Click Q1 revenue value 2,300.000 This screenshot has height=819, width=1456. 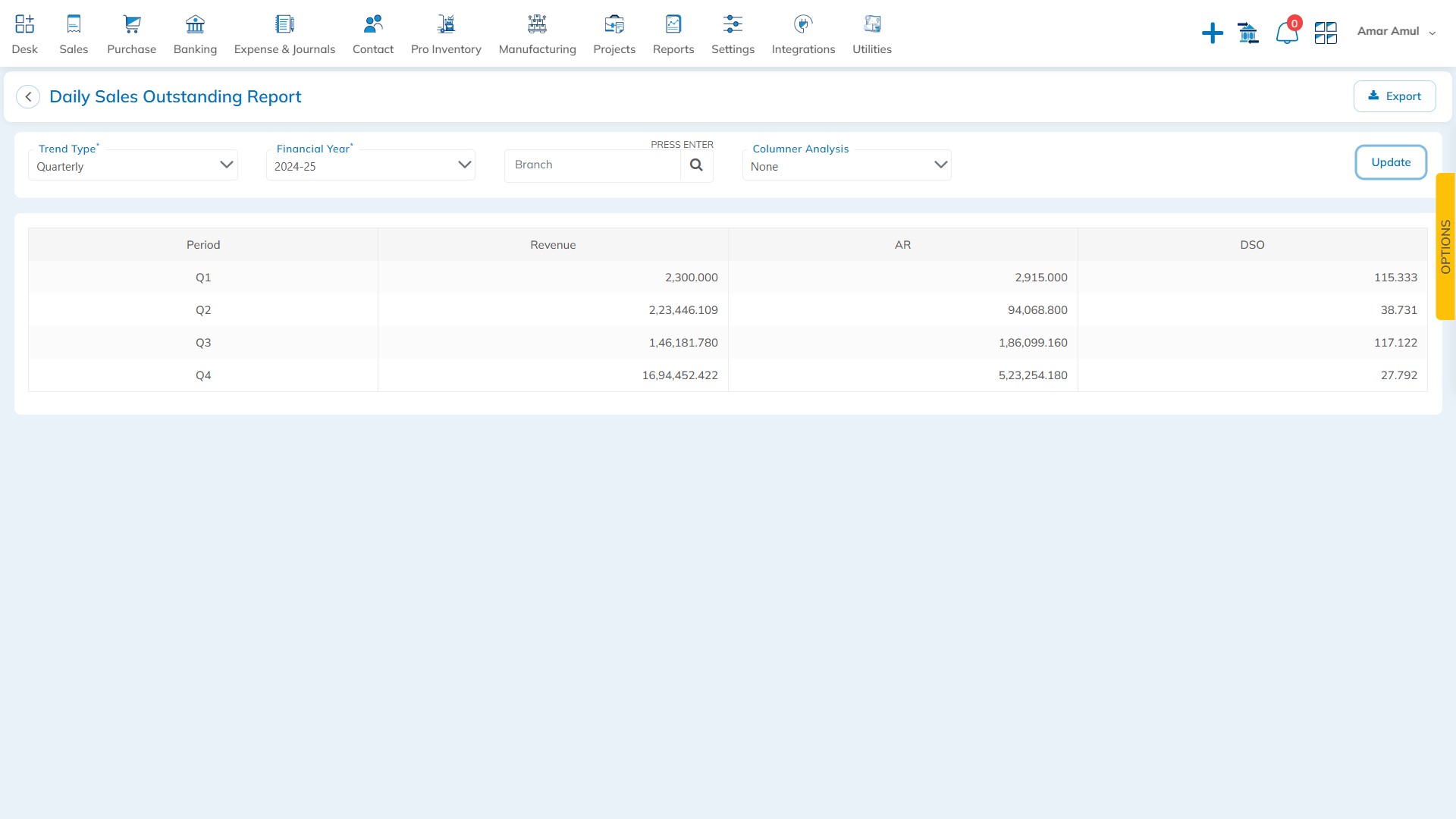691,278
